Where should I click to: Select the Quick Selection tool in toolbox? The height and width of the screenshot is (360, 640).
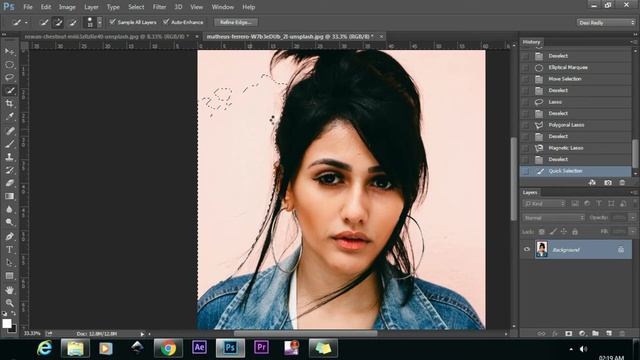click(9, 91)
